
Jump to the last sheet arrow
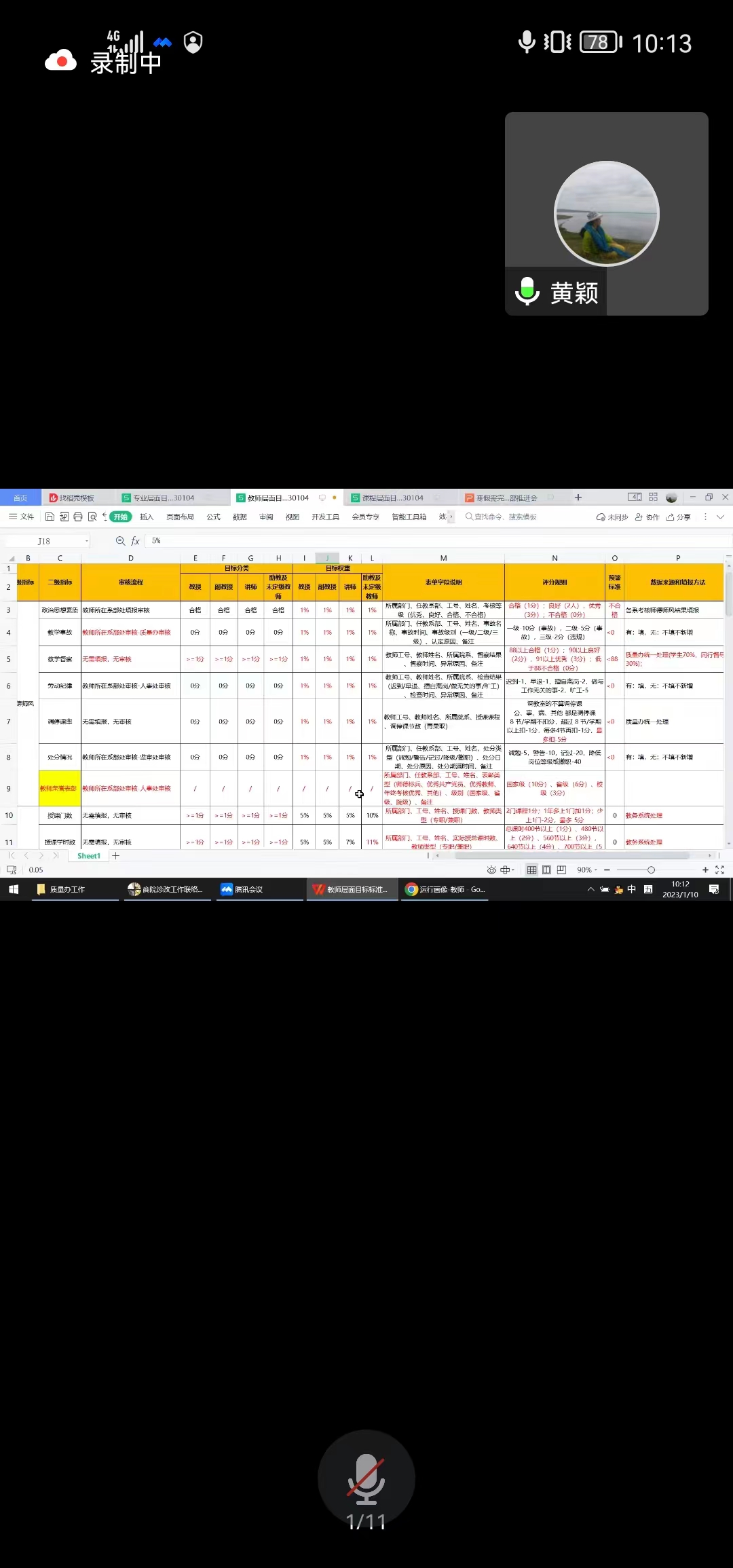(56, 856)
